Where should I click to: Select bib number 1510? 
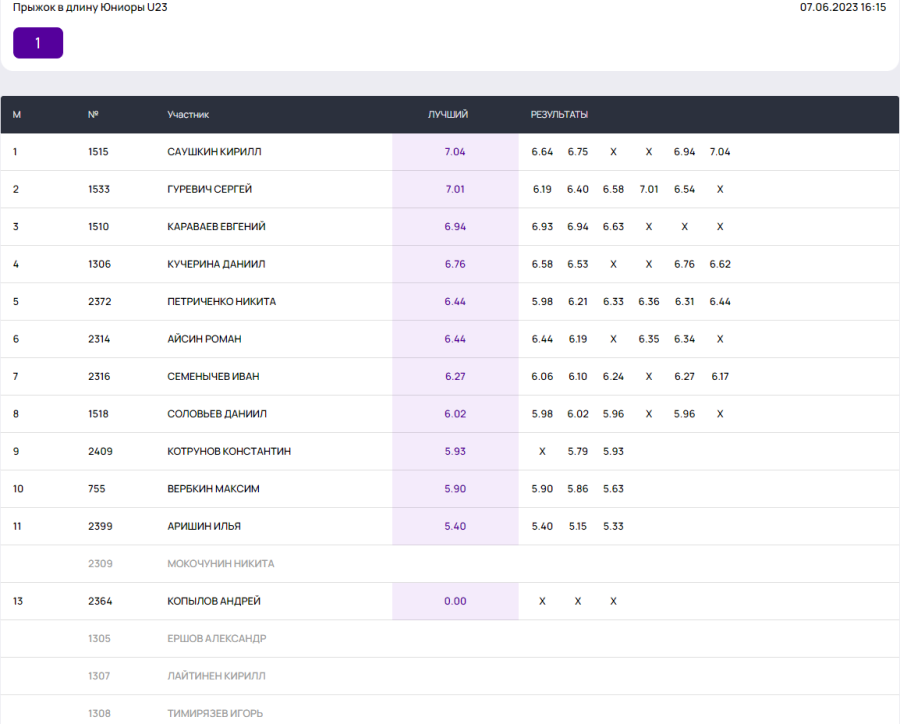tap(98, 227)
